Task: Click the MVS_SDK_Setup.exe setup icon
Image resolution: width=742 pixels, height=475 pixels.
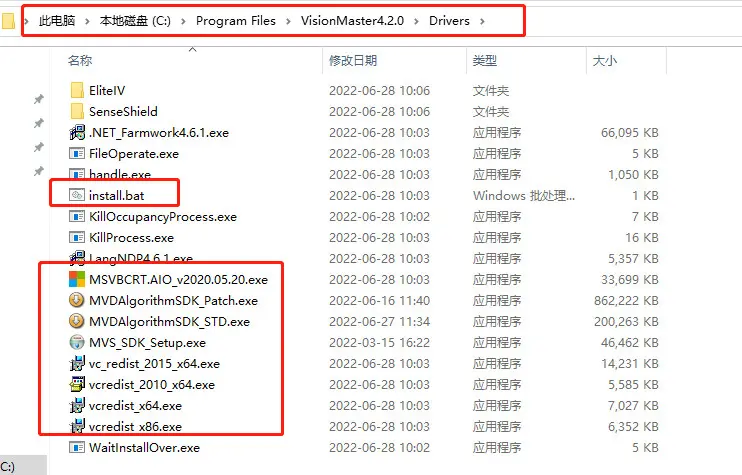Action: [x=77, y=342]
